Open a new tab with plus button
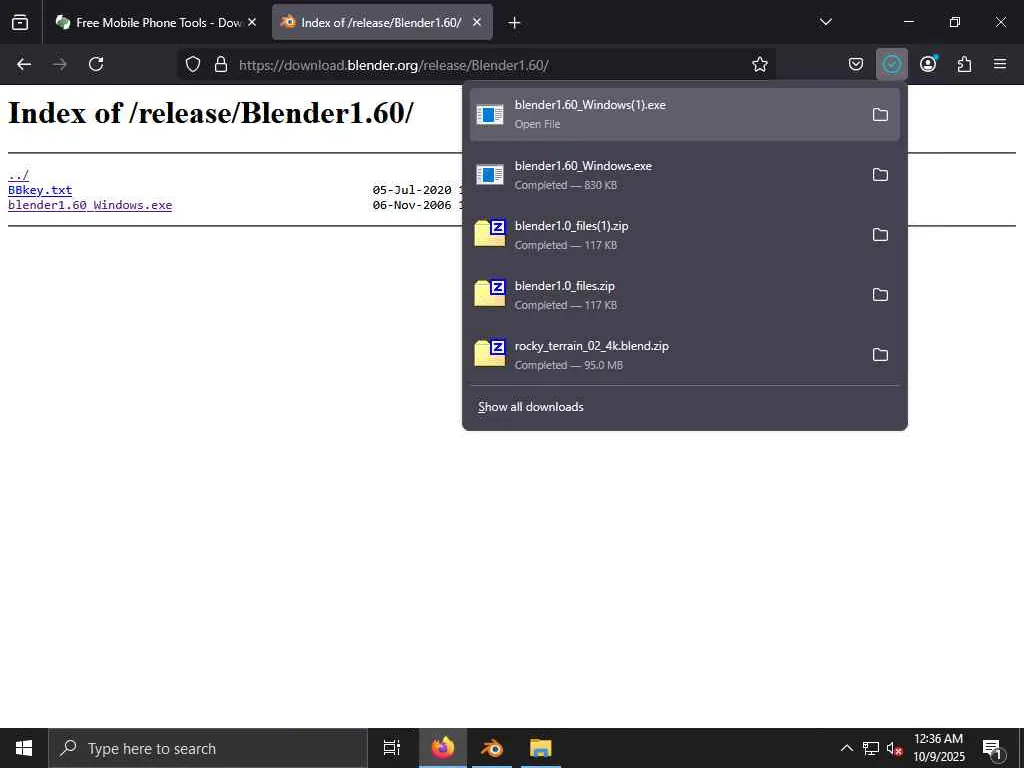This screenshot has width=1024, height=768. pos(514,23)
